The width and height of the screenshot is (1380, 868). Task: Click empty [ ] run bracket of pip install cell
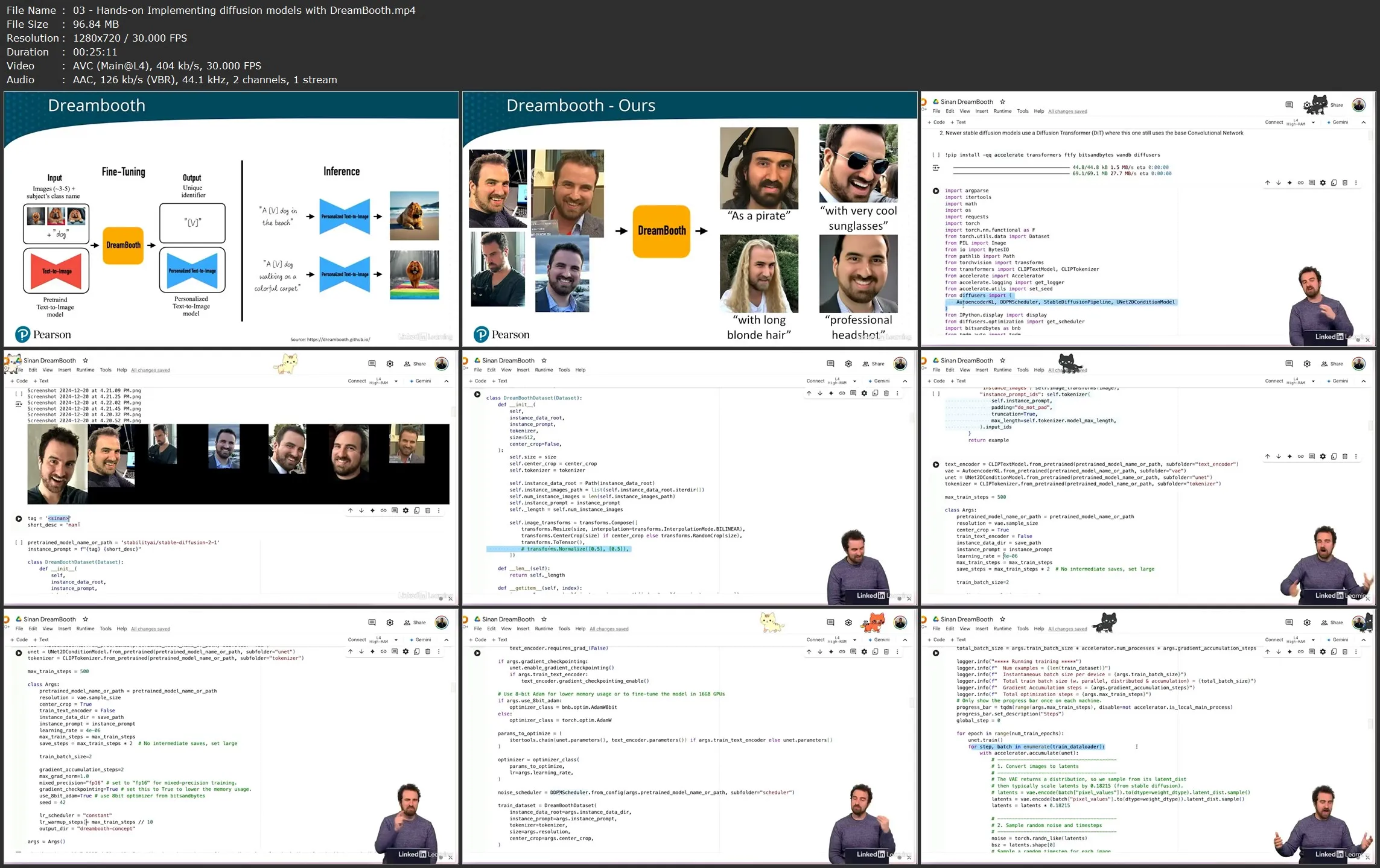[936, 155]
